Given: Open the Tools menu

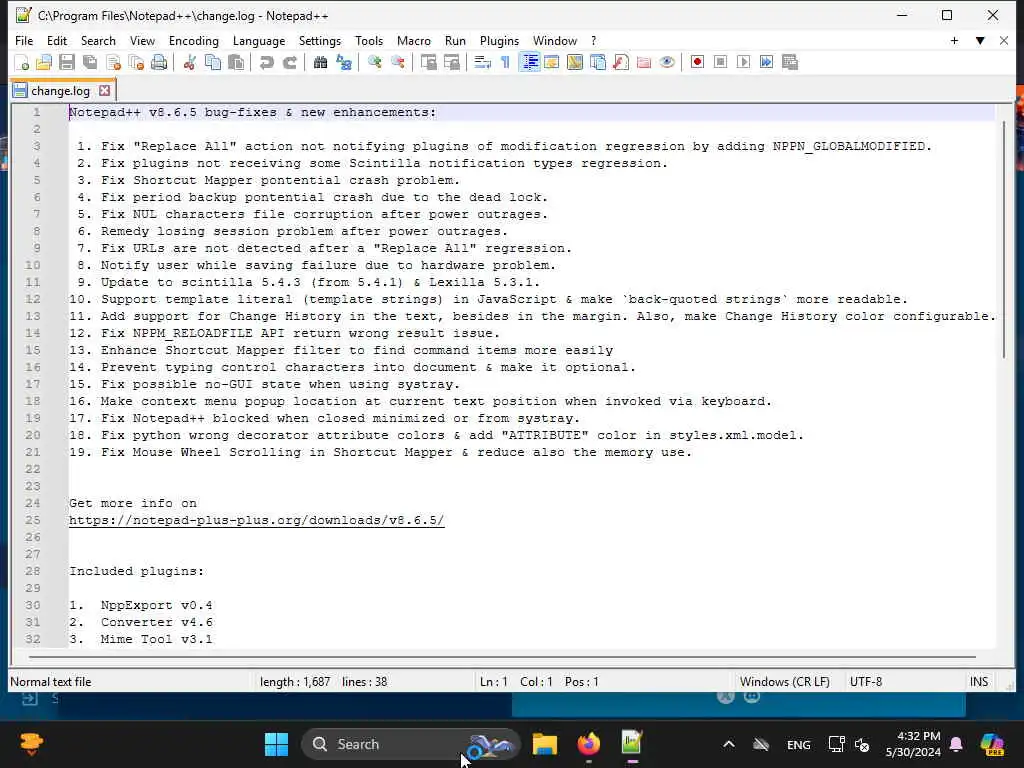Looking at the screenshot, I should (x=369, y=40).
